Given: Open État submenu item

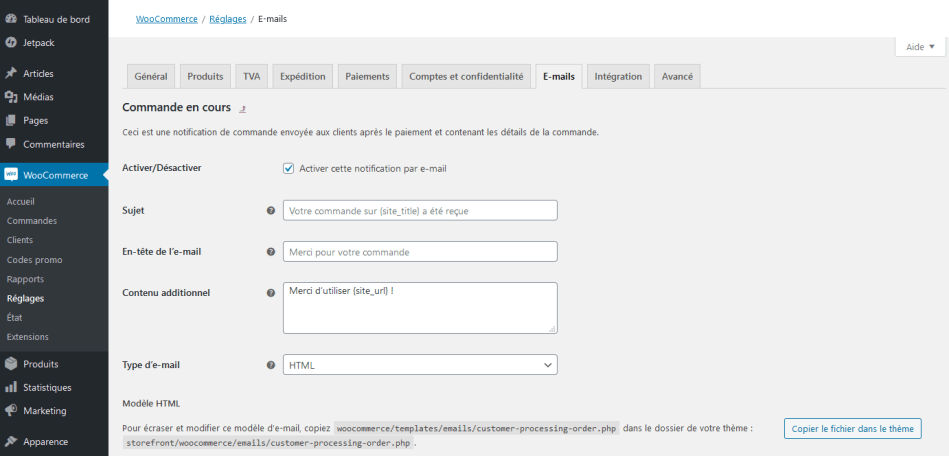Looking at the screenshot, I should [15, 317].
